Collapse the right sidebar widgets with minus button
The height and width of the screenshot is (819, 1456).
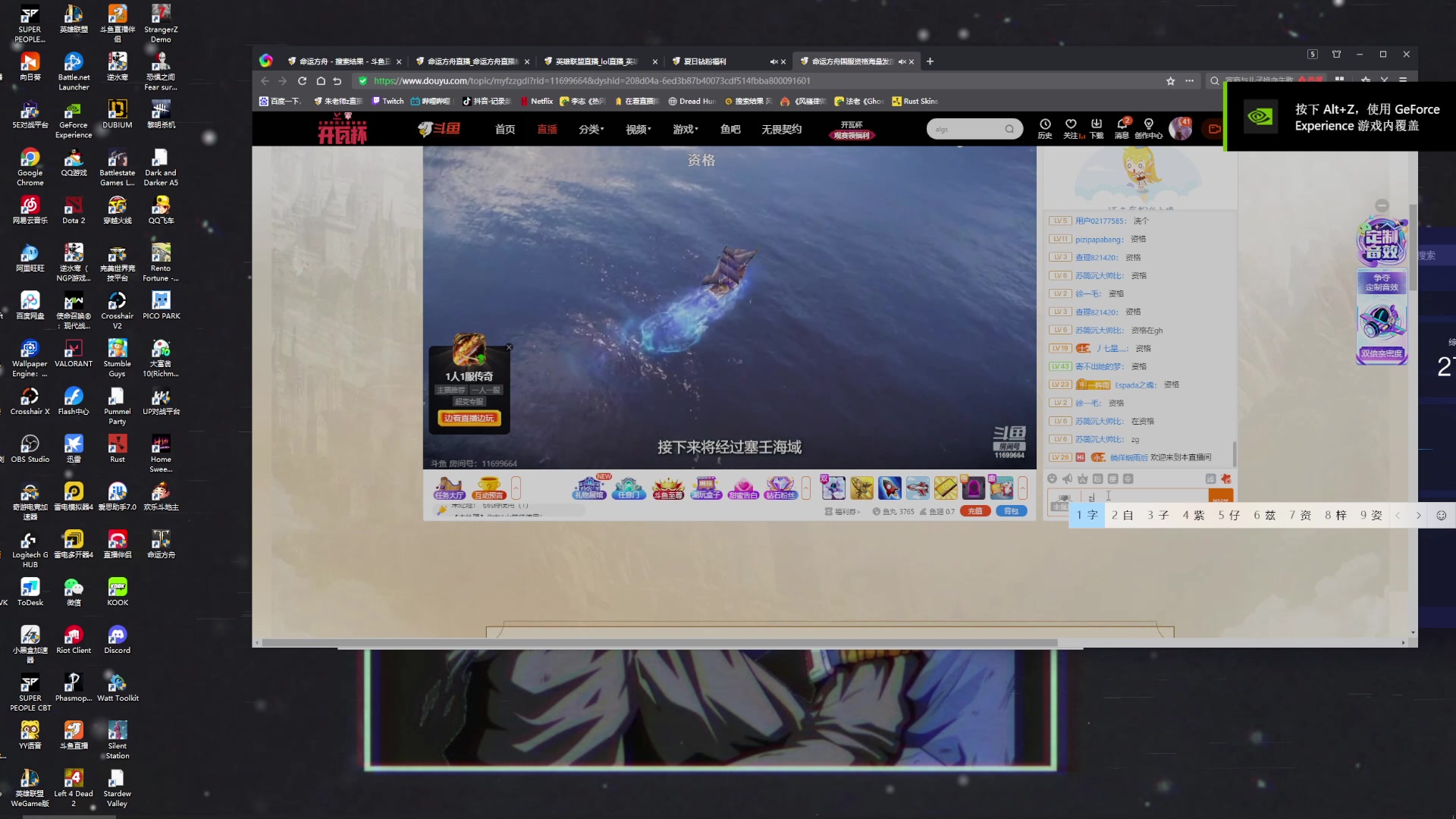(x=1382, y=206)
